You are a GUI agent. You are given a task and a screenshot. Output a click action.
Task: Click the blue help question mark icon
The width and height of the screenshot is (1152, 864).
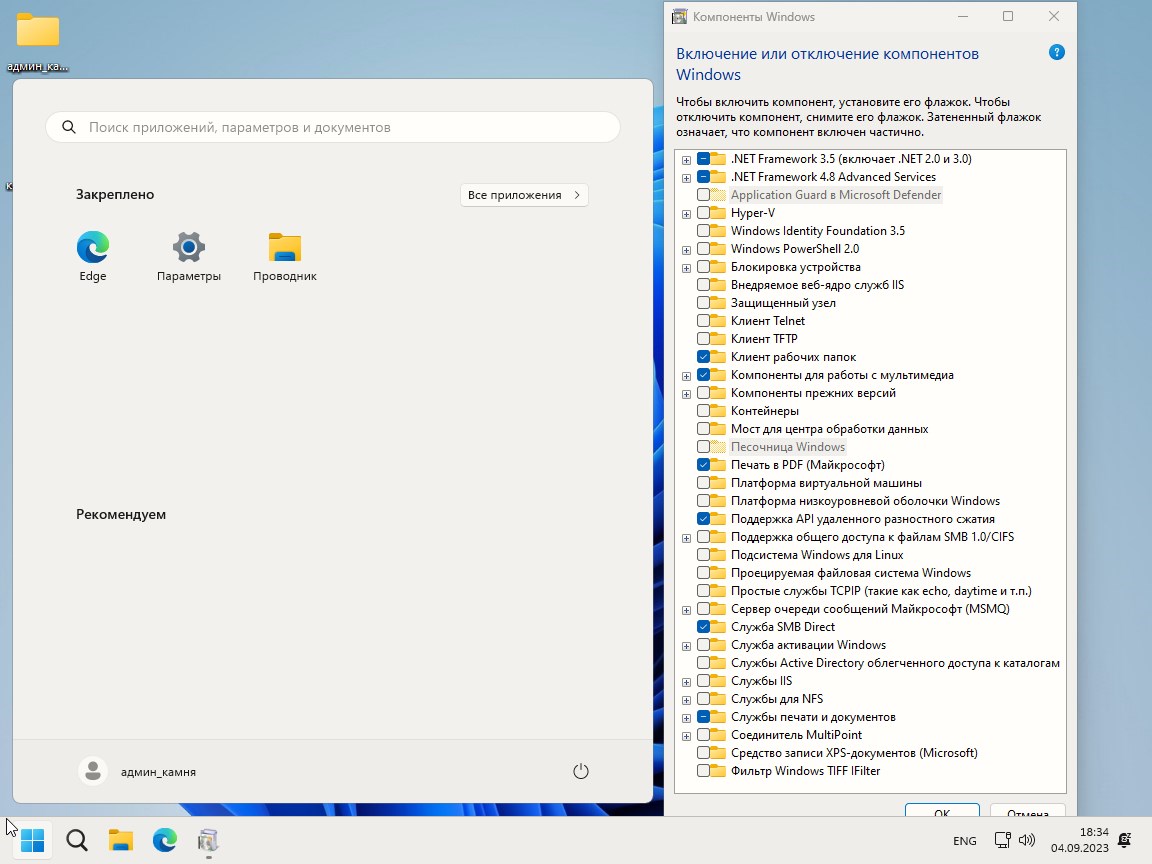pos(1056,52)
